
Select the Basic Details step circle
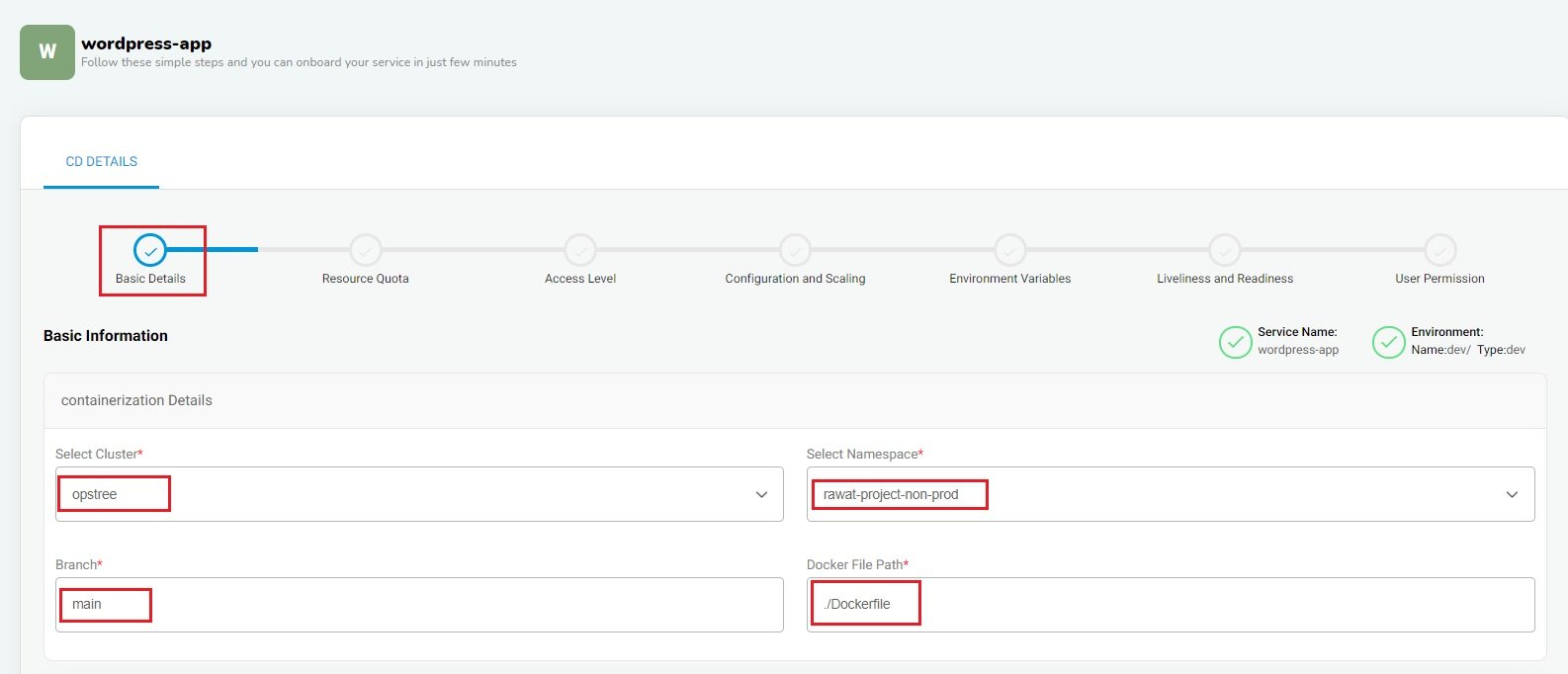(x=150, y=251)
